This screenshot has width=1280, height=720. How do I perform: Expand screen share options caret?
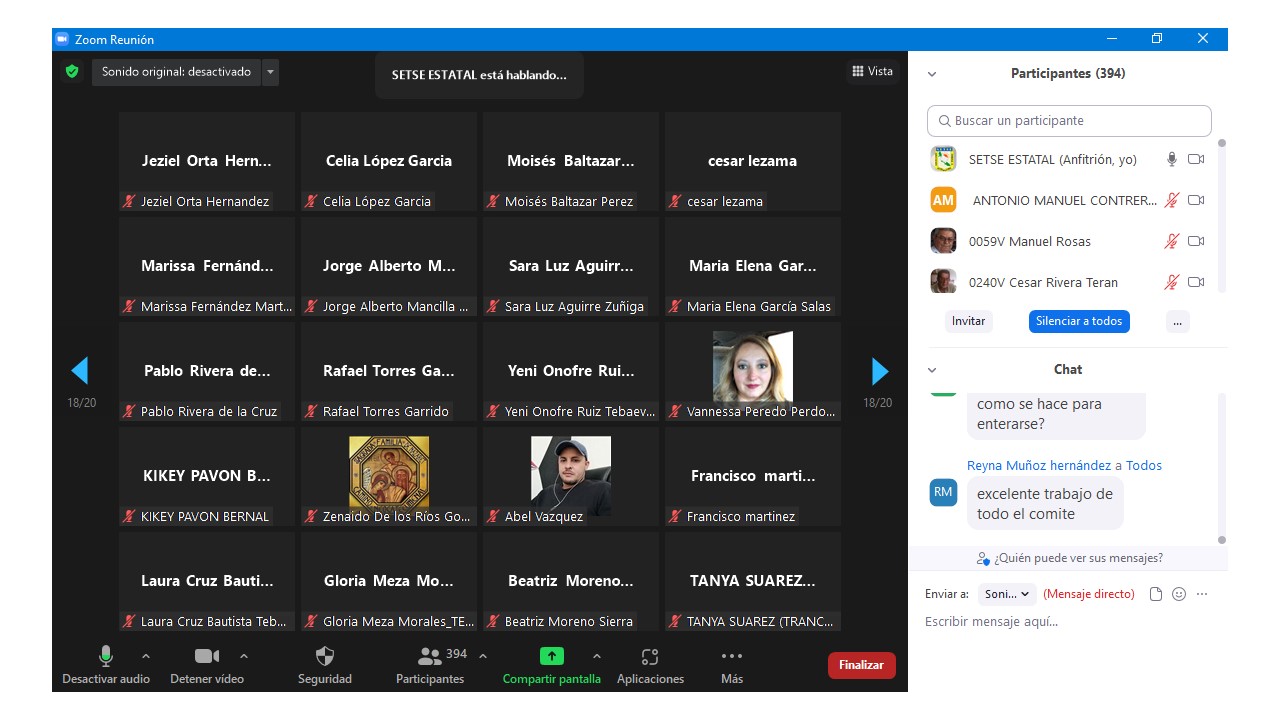click(597, 657)
